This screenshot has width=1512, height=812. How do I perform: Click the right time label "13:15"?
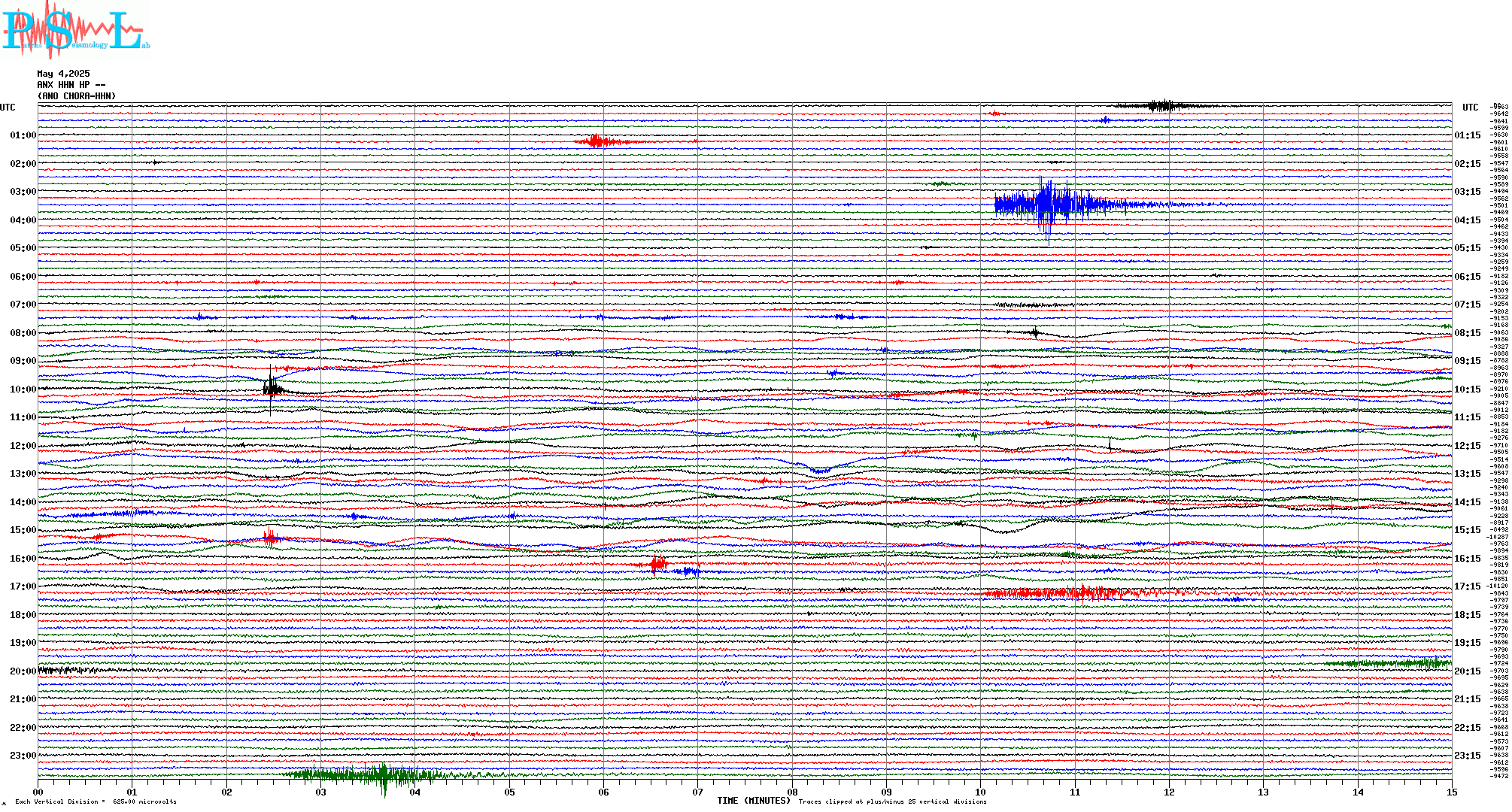coord(1468,474)
